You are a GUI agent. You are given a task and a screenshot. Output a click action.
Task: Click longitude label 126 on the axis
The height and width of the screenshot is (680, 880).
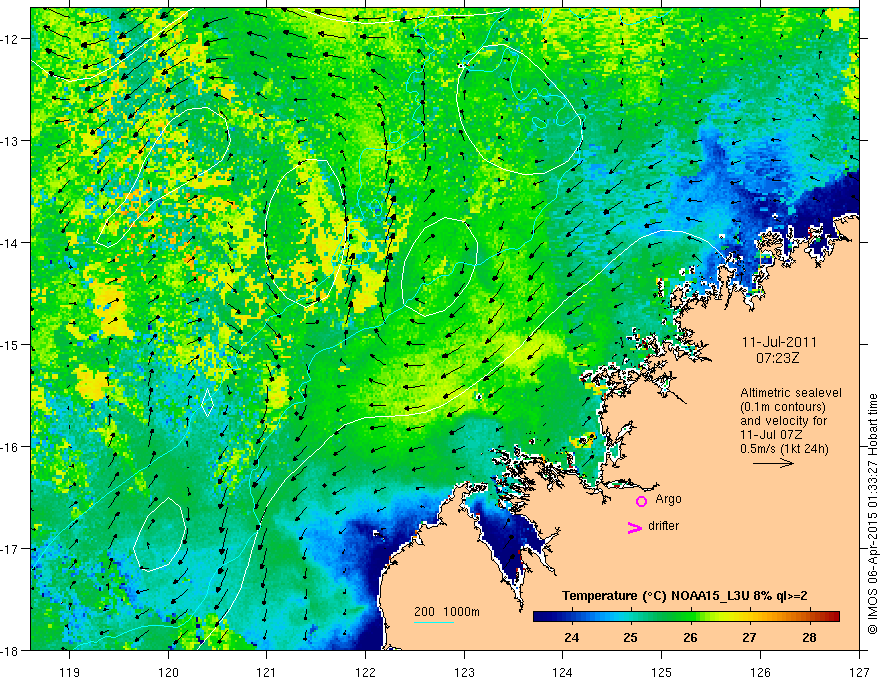point(760,672)
